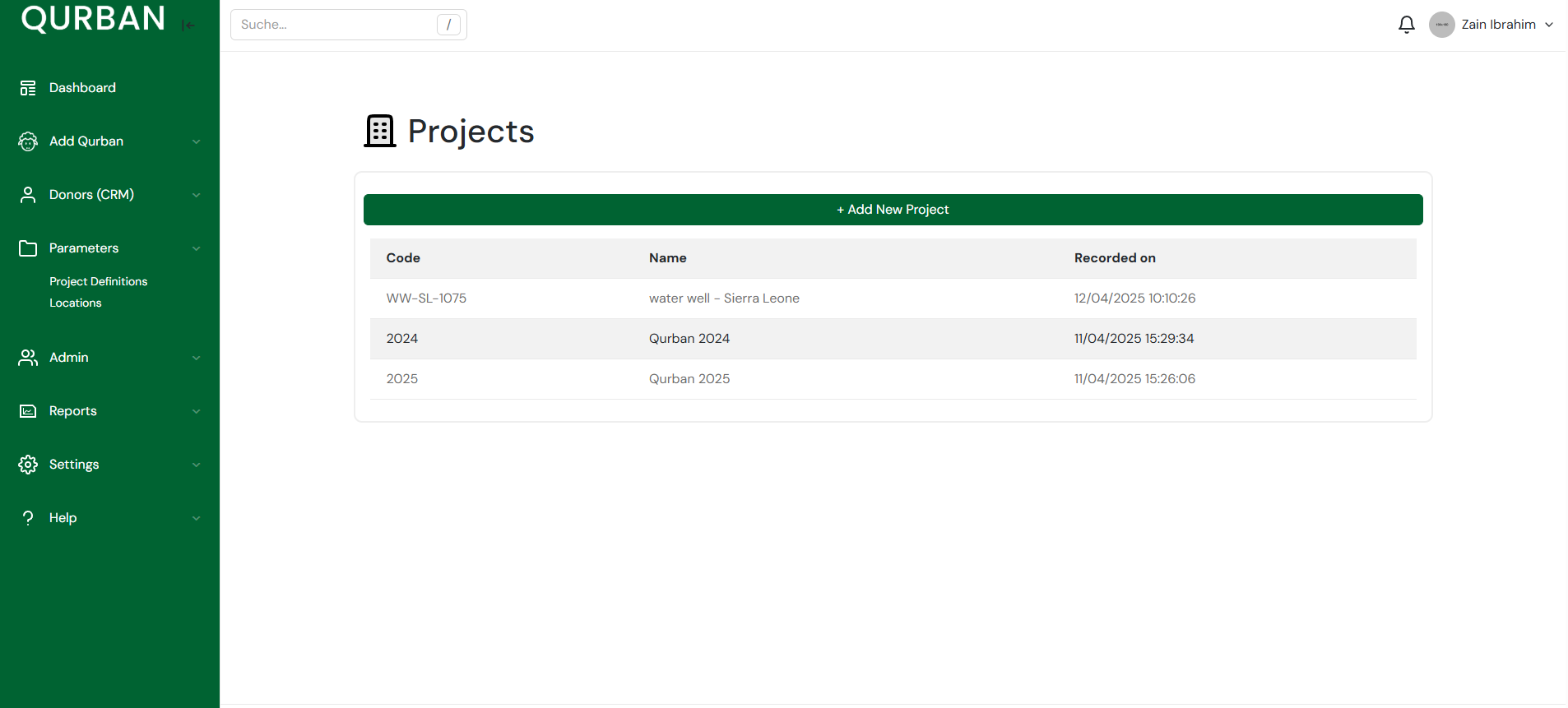Open Locations submenu item
This screenshot has height=708, width=1568.
point(76,303)
